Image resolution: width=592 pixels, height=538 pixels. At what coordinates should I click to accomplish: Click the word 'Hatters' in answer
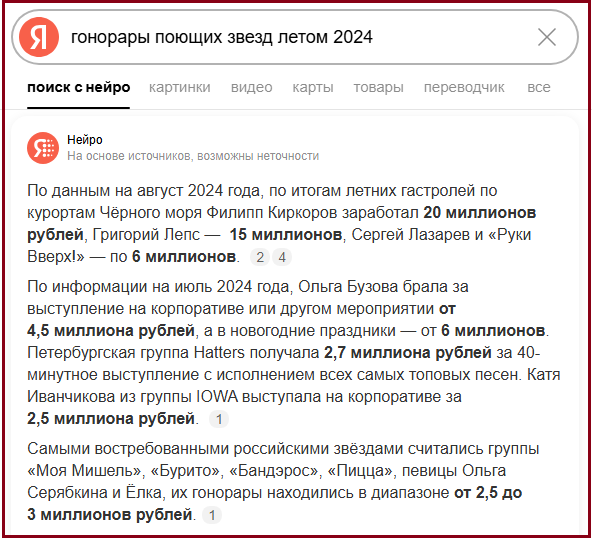[x=219, y=353]
